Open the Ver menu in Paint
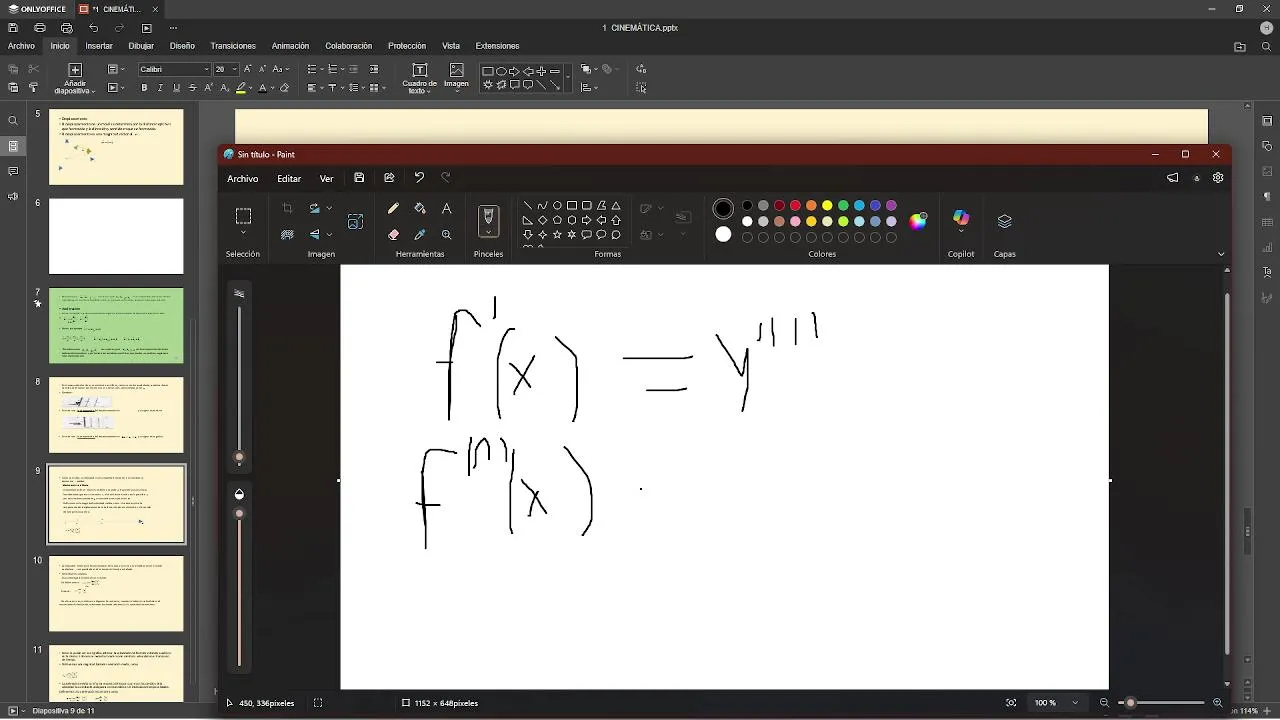The height and width of the screenshot is (720, 1280). click(x=326, y=178)
